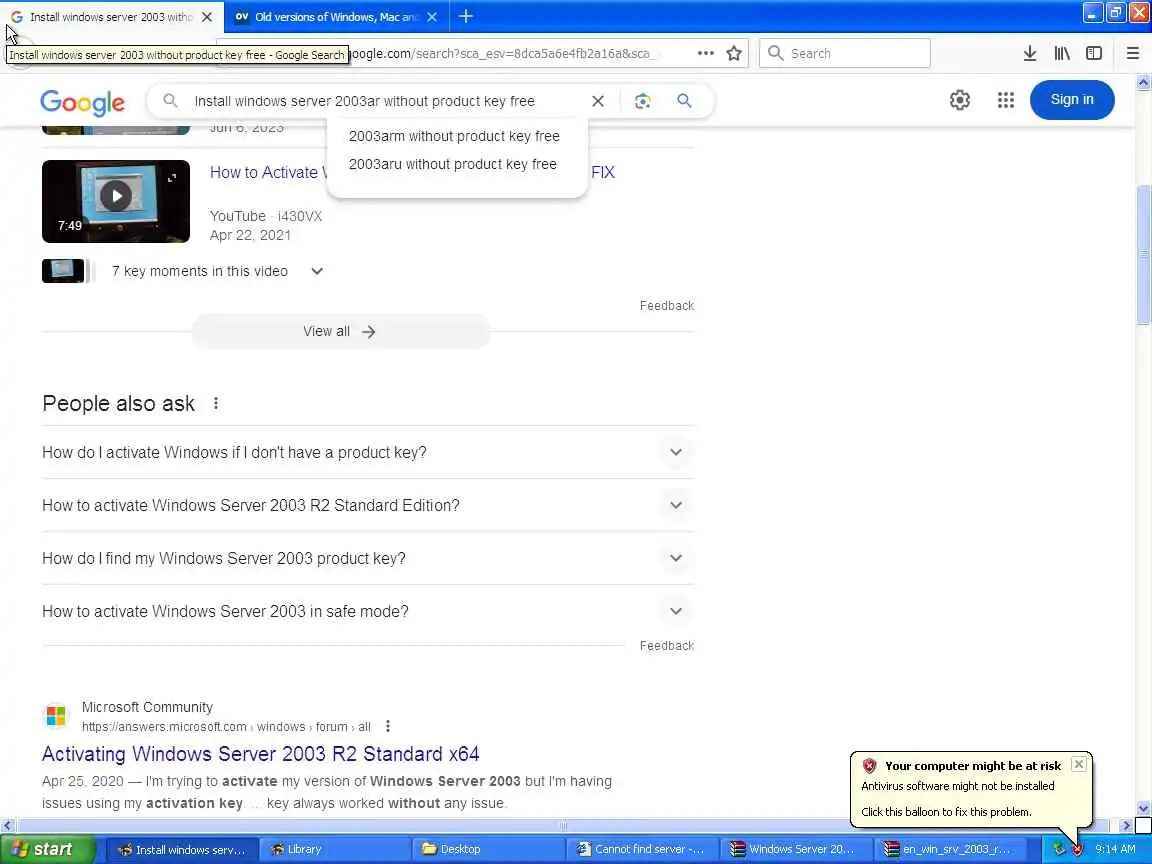Screen dimensions: 1152x864
Task: Close the Old versions of Windows tab
Action: [x=432, y=16]
